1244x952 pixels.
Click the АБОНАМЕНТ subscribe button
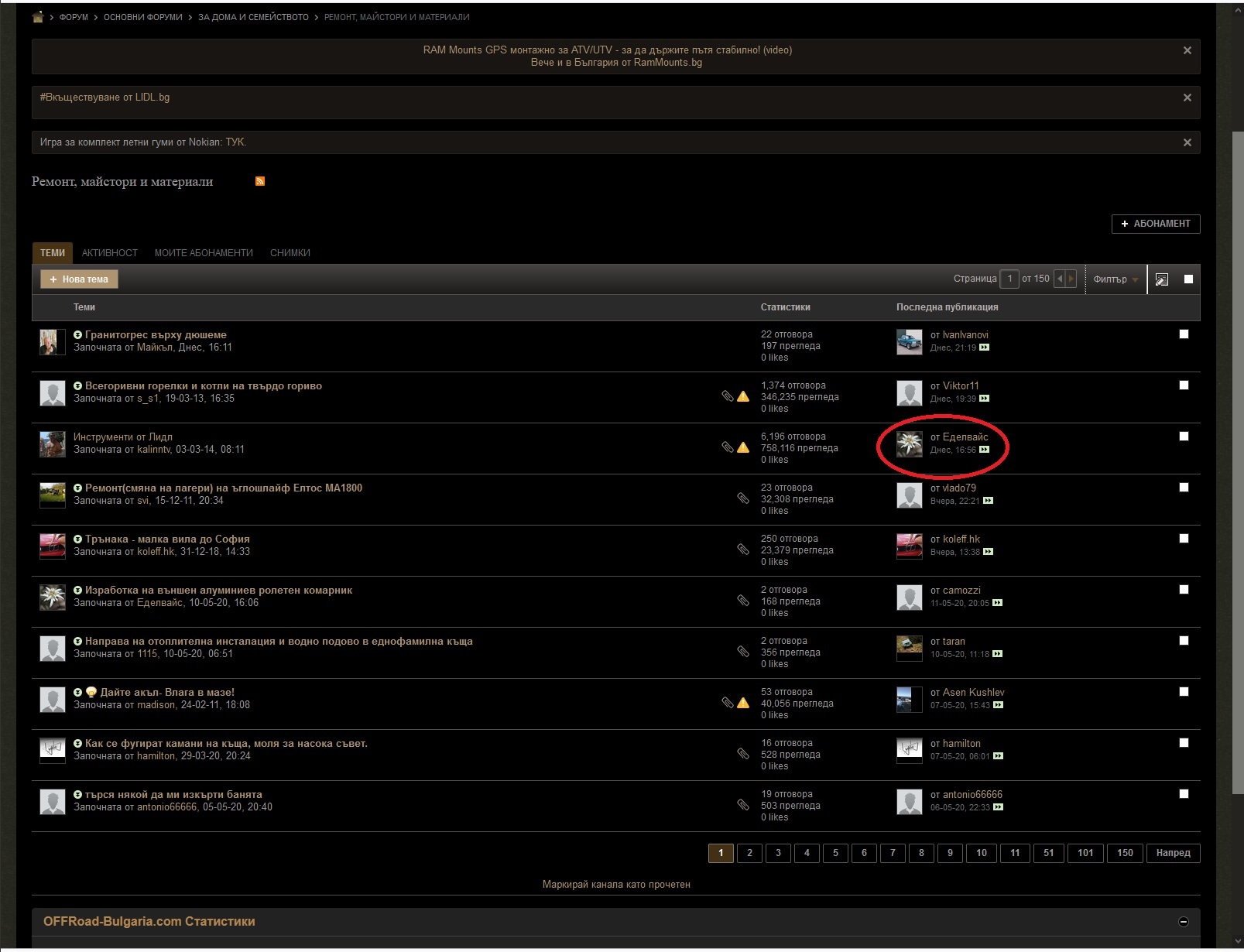coord(1155,224)
